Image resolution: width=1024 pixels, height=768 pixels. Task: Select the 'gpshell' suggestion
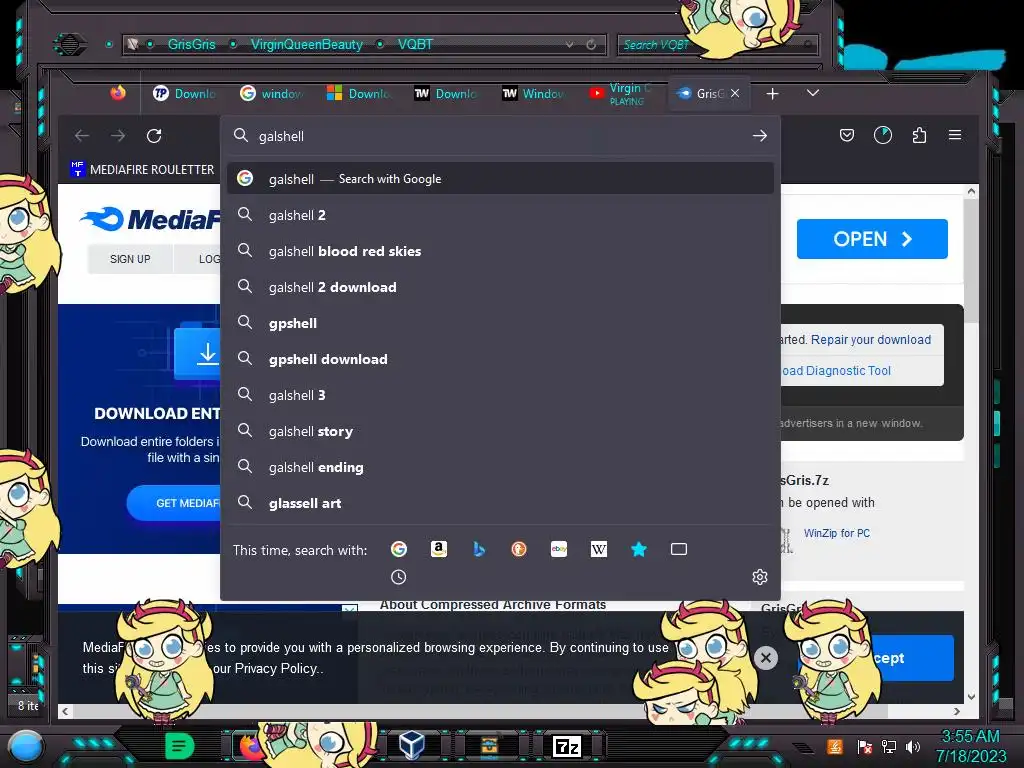[x=500, y=323]
